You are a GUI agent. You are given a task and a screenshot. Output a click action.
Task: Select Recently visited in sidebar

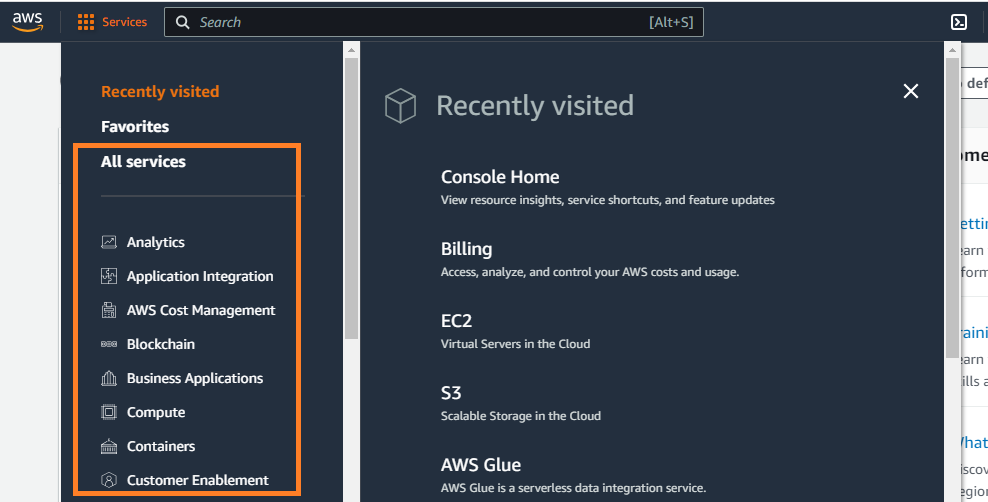tap(160, 91)
